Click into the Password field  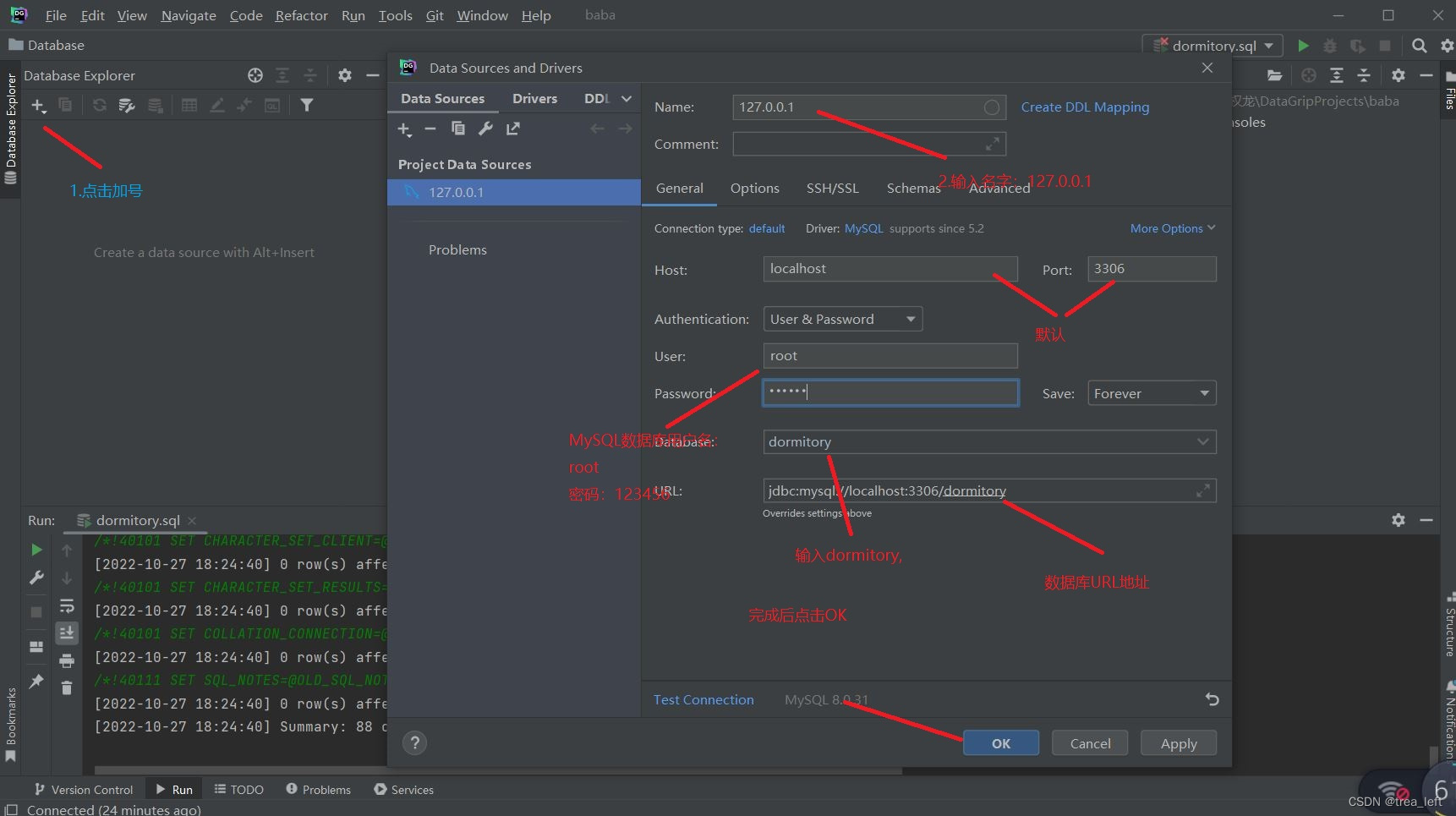(x=890, y=392)
